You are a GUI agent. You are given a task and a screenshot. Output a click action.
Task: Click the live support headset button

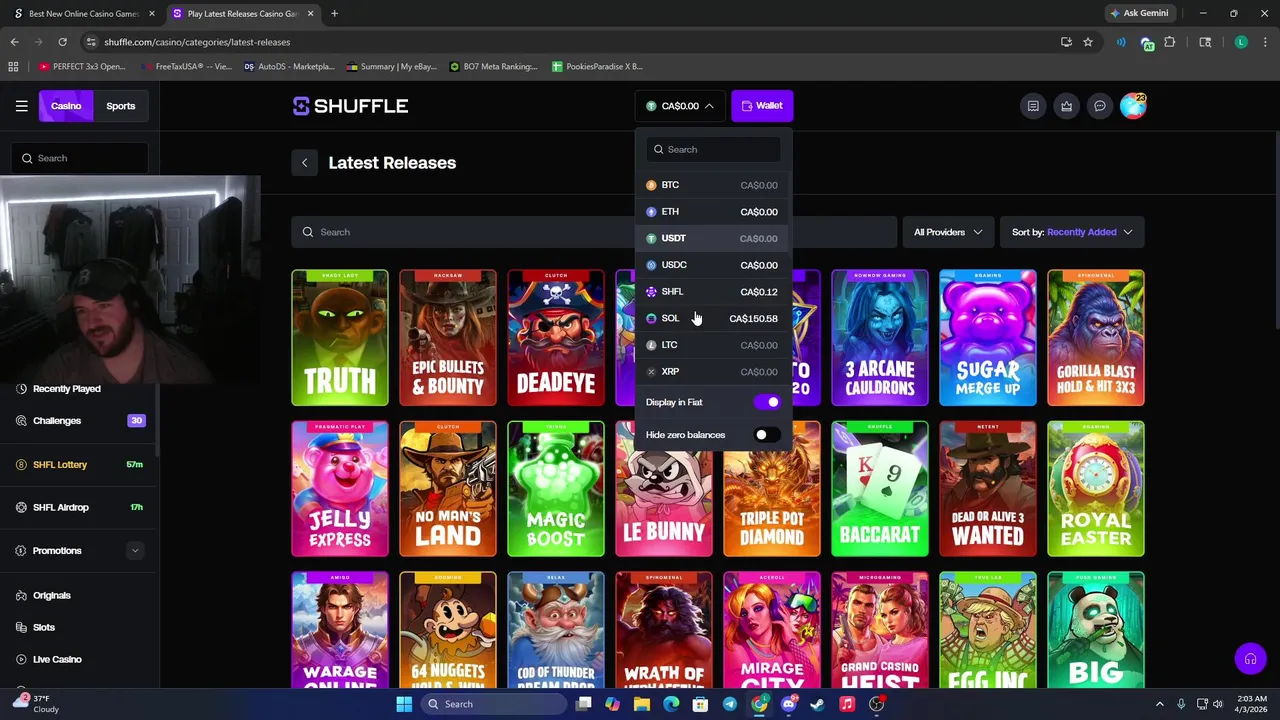tap(1250, 659)
